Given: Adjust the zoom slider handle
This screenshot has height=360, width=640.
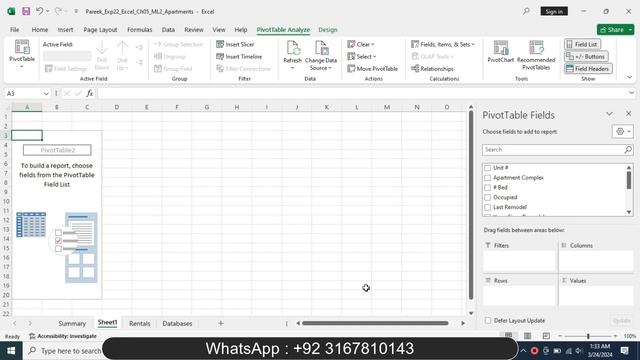Looking at the screenshot, I should coord(588,336).
